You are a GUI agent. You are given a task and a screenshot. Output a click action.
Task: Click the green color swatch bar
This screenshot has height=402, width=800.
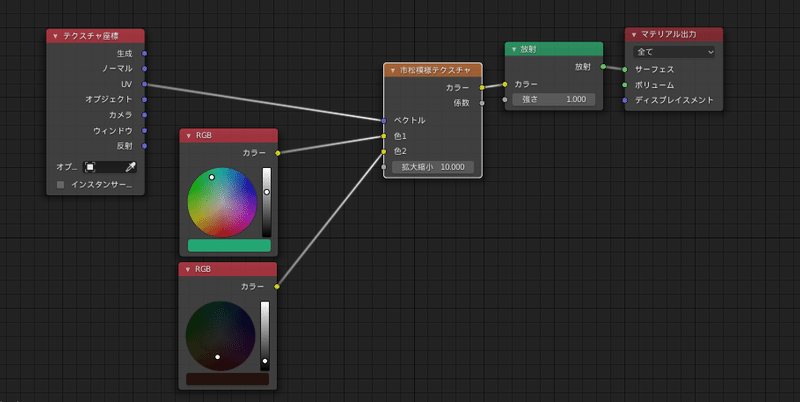click(x=229, y=245)
